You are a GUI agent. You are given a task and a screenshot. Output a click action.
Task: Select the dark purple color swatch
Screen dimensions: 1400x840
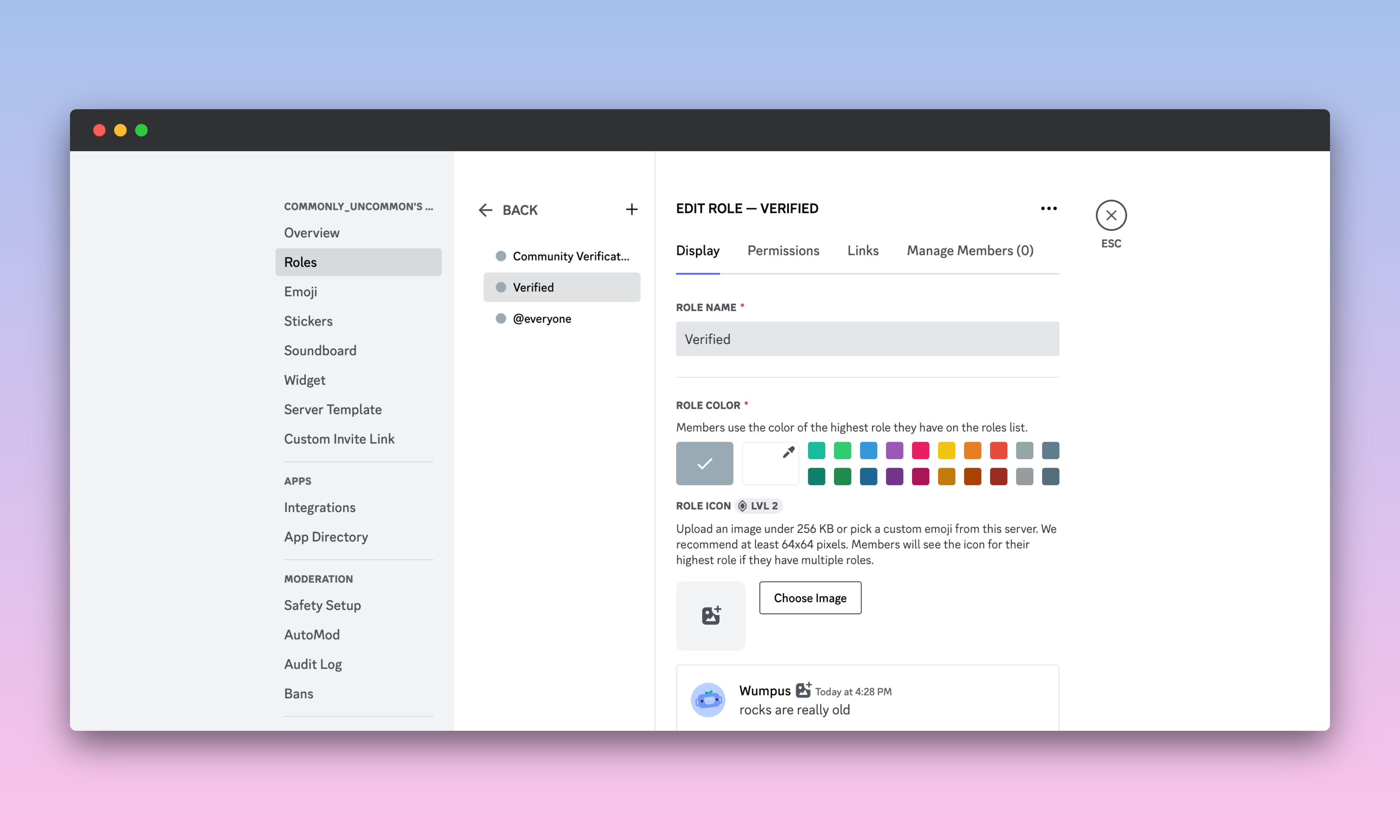894,477
